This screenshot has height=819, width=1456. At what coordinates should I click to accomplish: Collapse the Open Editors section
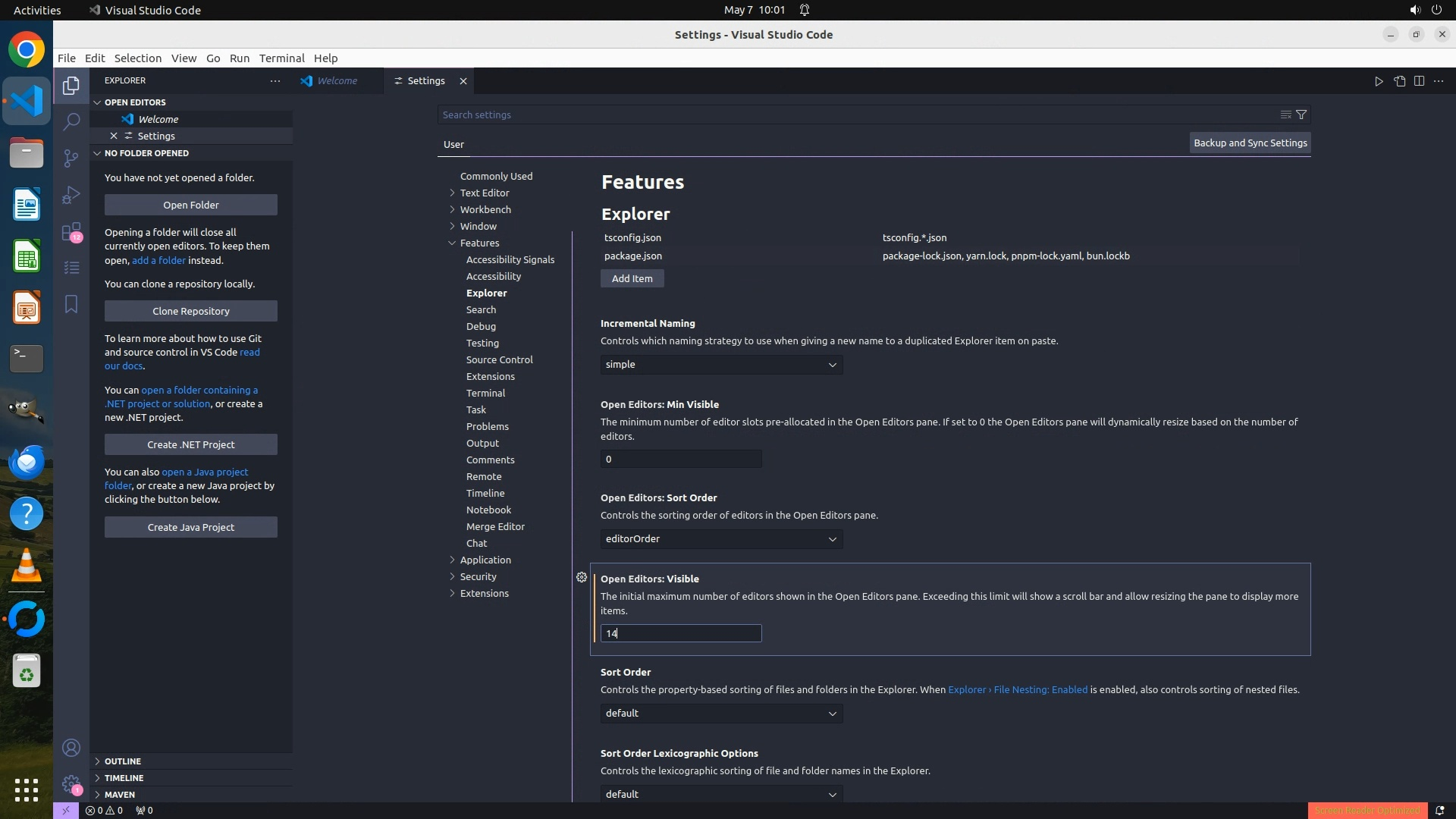point(135,102)
